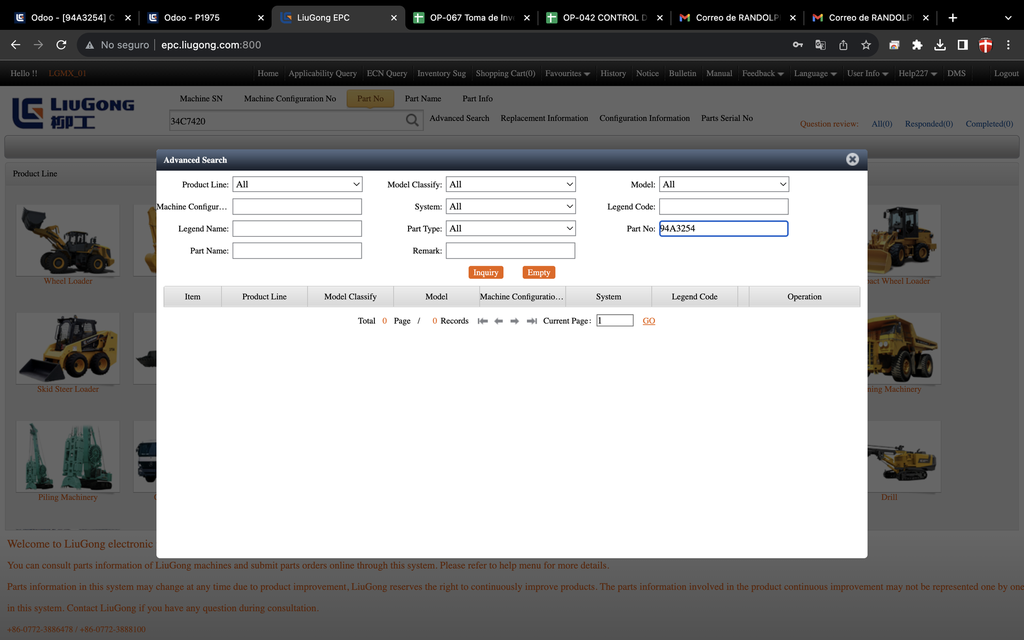Click the Legend Code input field
This screenshot has height=640, width=1024.
723,206
